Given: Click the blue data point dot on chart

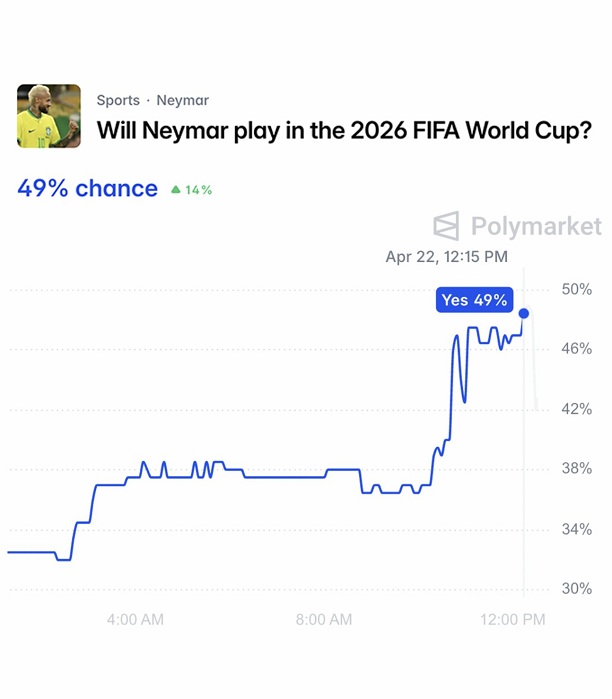Looking at the screenshot, I should tap(524, 313).
